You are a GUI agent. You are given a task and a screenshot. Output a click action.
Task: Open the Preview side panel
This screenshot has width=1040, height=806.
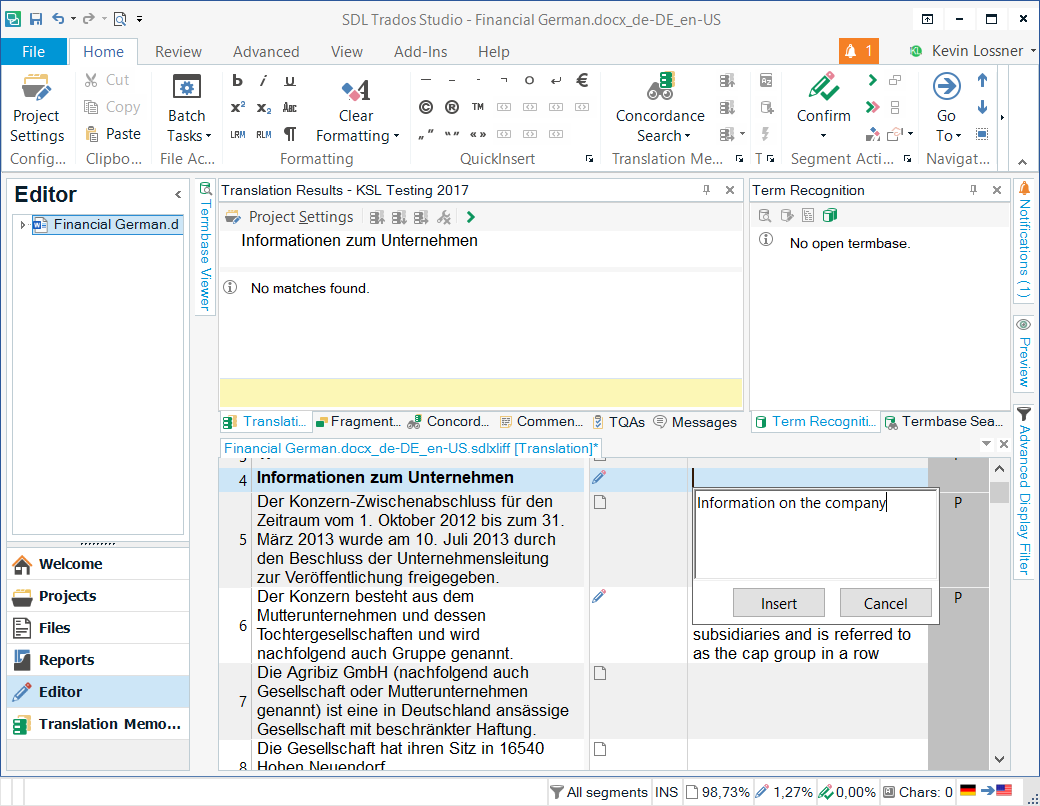(x=1024, y=354)
